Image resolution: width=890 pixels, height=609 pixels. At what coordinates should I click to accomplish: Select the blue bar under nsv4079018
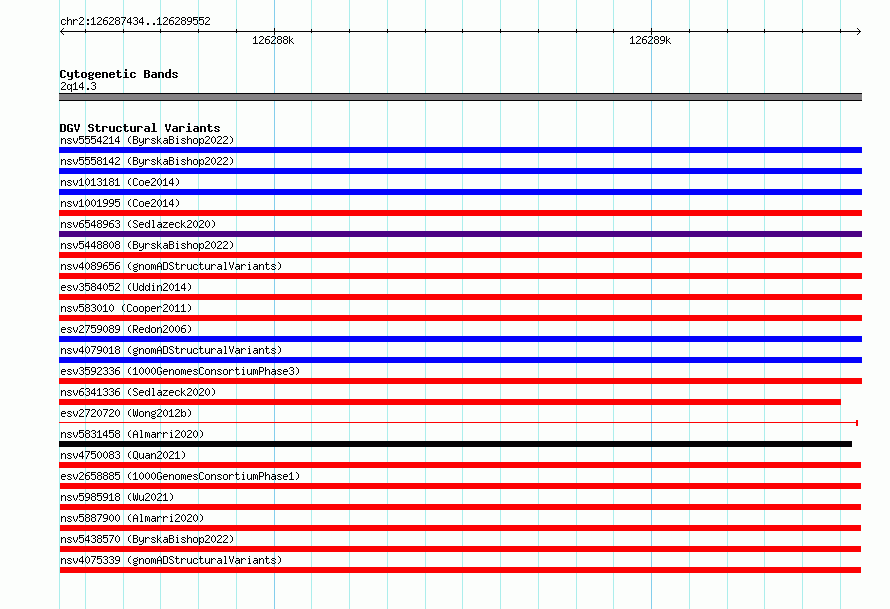[460, 360]
